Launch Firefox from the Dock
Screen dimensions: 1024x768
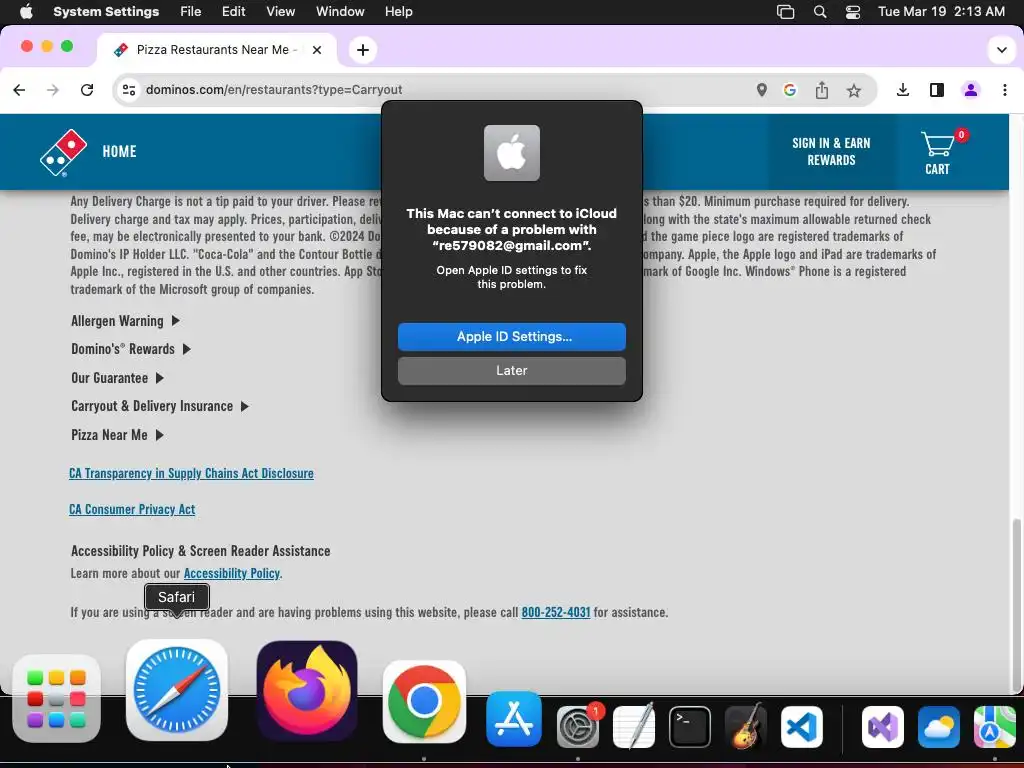pos(307,691)
